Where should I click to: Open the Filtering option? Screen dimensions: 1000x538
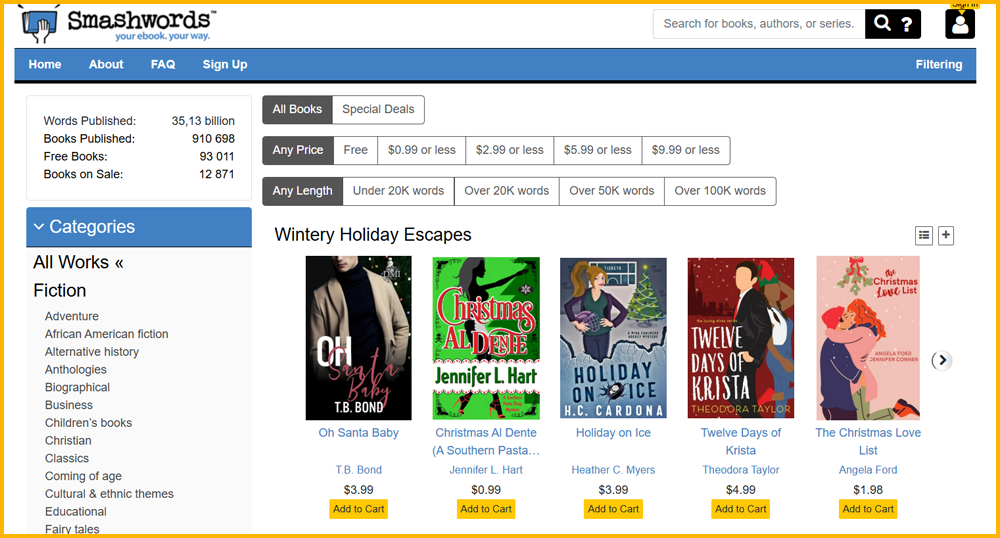coord(939,64)
